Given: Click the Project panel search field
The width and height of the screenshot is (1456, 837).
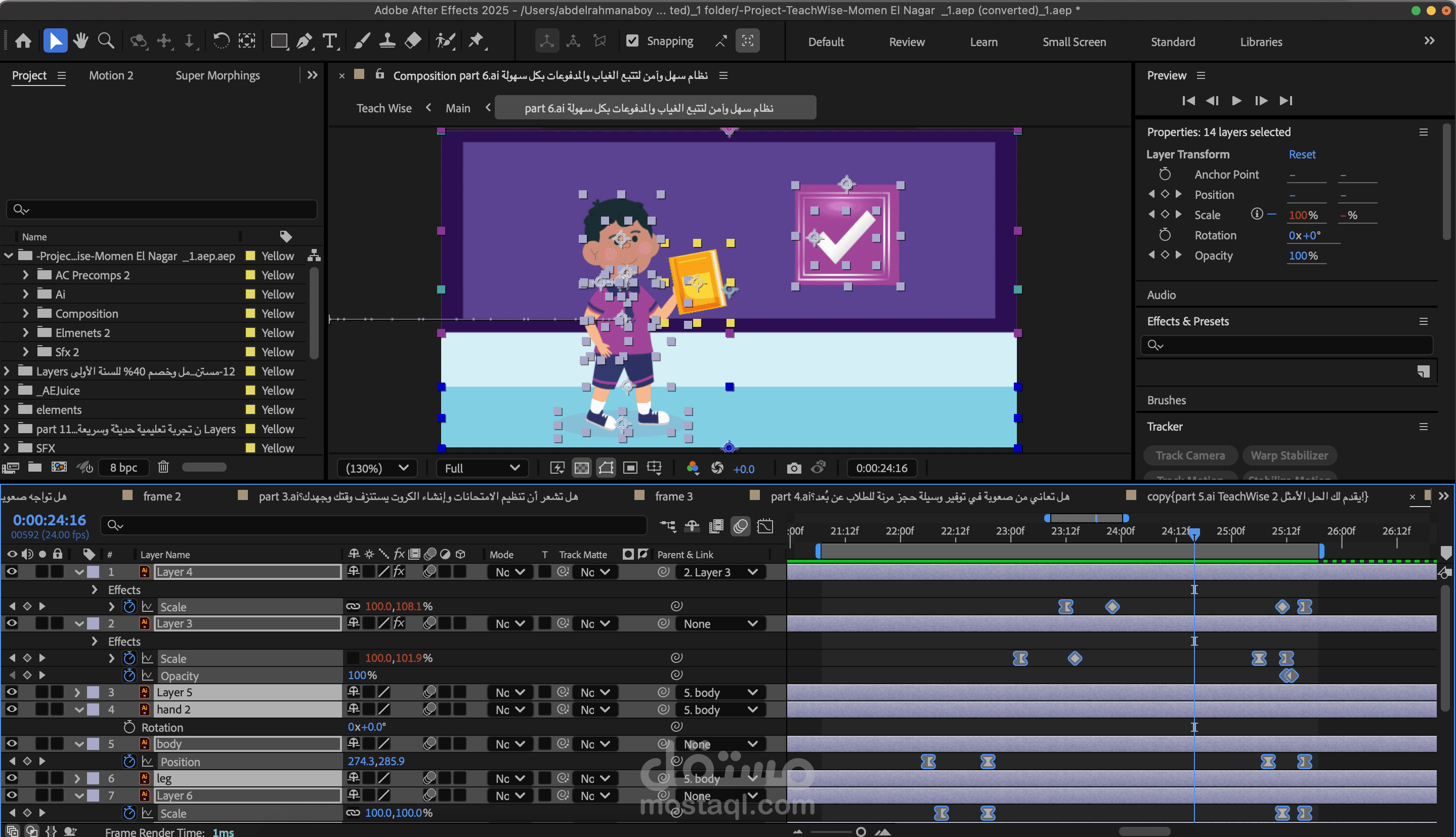Looking at the screenshot, I should (162, 210).
